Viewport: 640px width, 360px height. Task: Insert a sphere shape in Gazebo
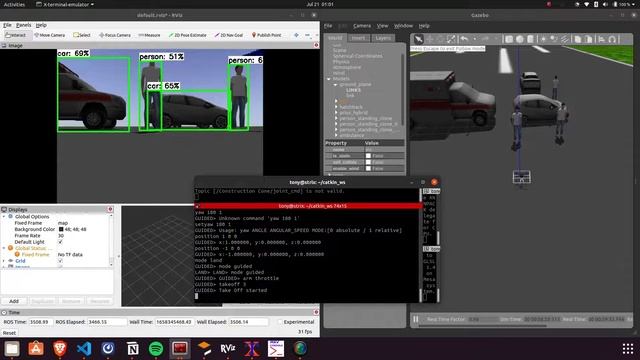tap(520, 39)
